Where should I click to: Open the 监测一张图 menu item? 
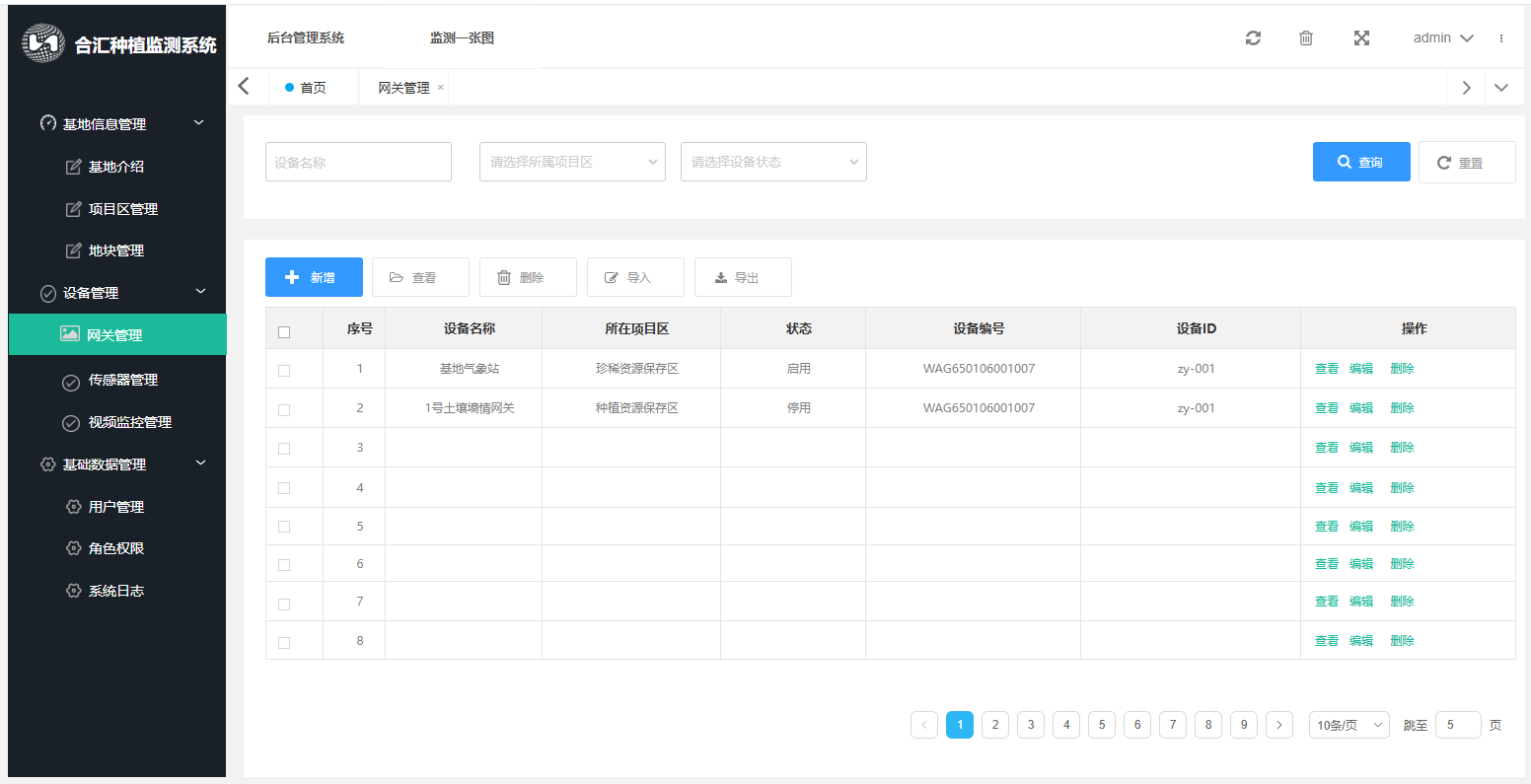pos(462,38)
